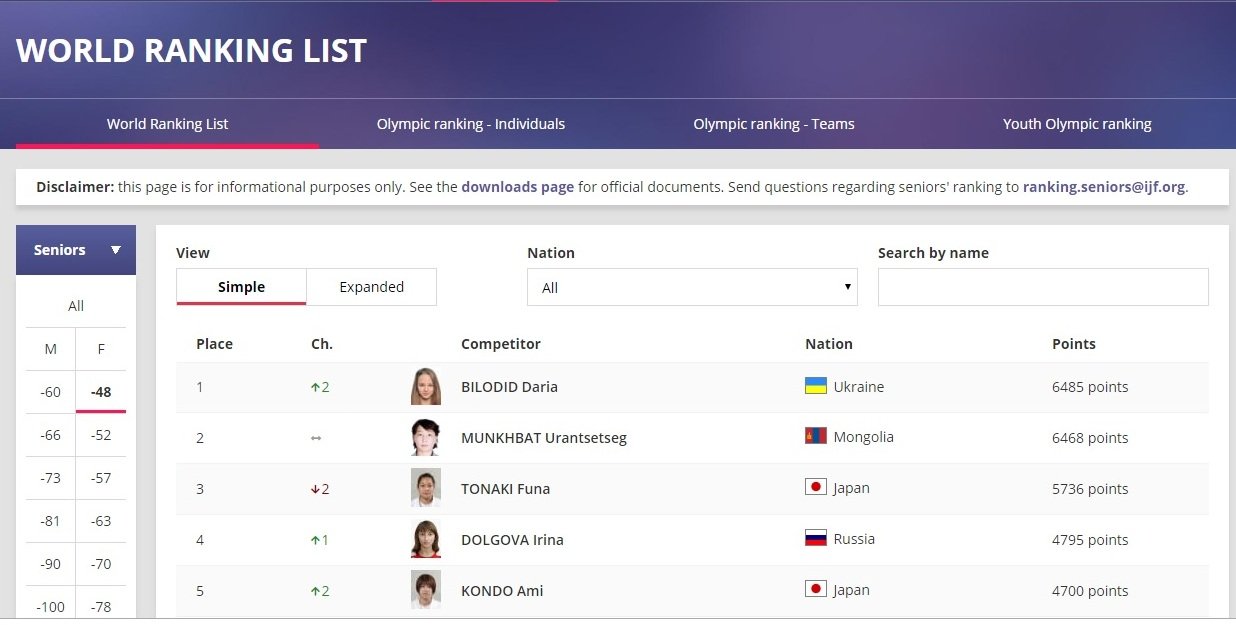Click the Russia flag icon
1236x625 pixels.
(816, 539)
